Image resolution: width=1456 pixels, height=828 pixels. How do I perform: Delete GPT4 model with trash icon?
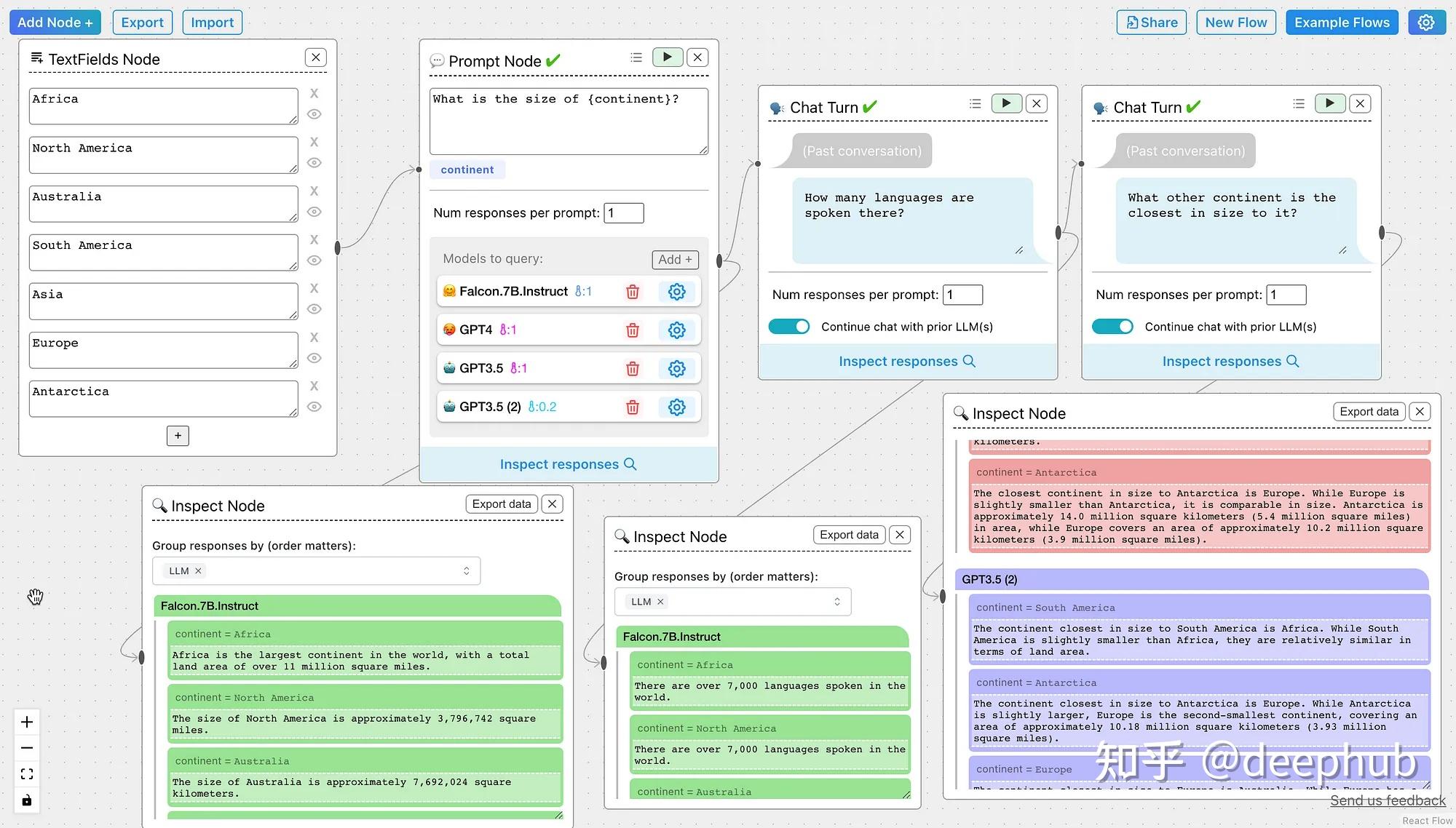click(633, 330)
